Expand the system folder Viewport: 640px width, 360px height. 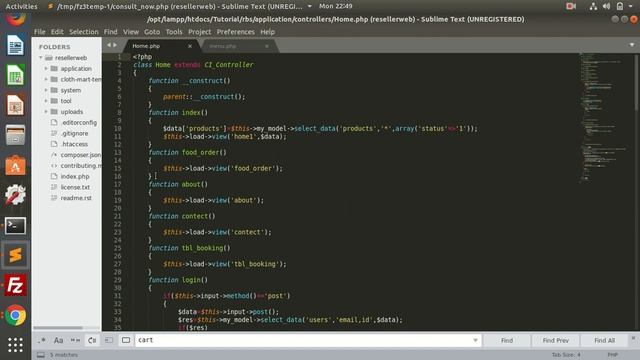pyautogui.click(x=46, y=90)
